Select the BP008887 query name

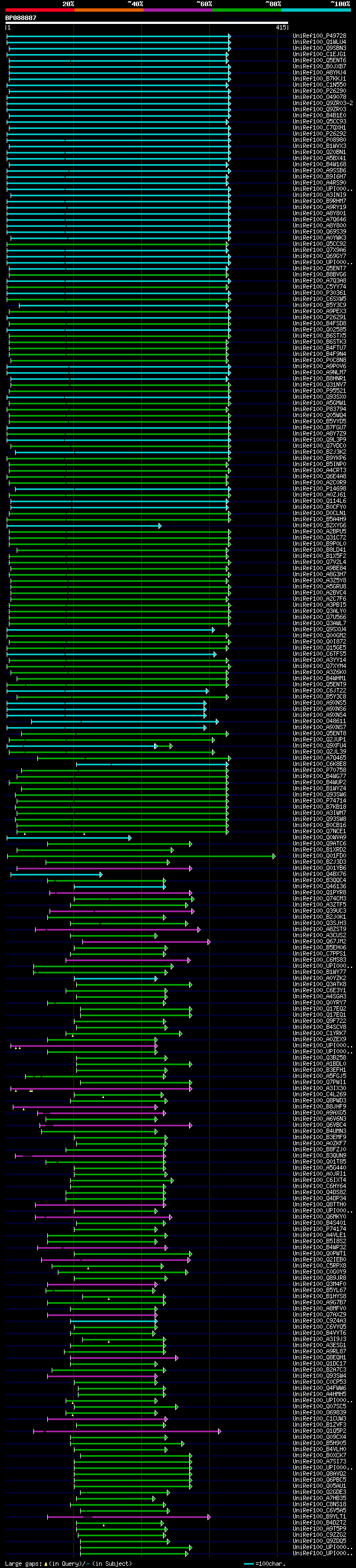[21, 18]
